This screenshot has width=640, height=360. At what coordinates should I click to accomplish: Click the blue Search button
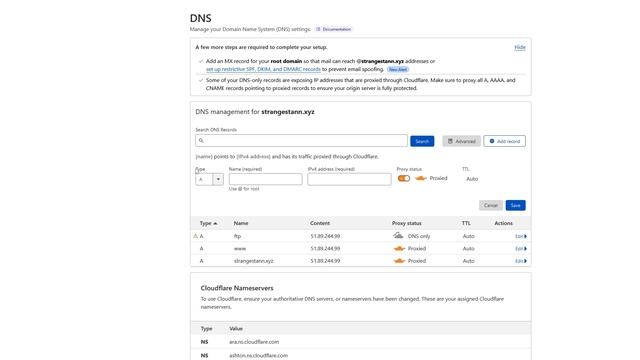click(x=422, y=141)
